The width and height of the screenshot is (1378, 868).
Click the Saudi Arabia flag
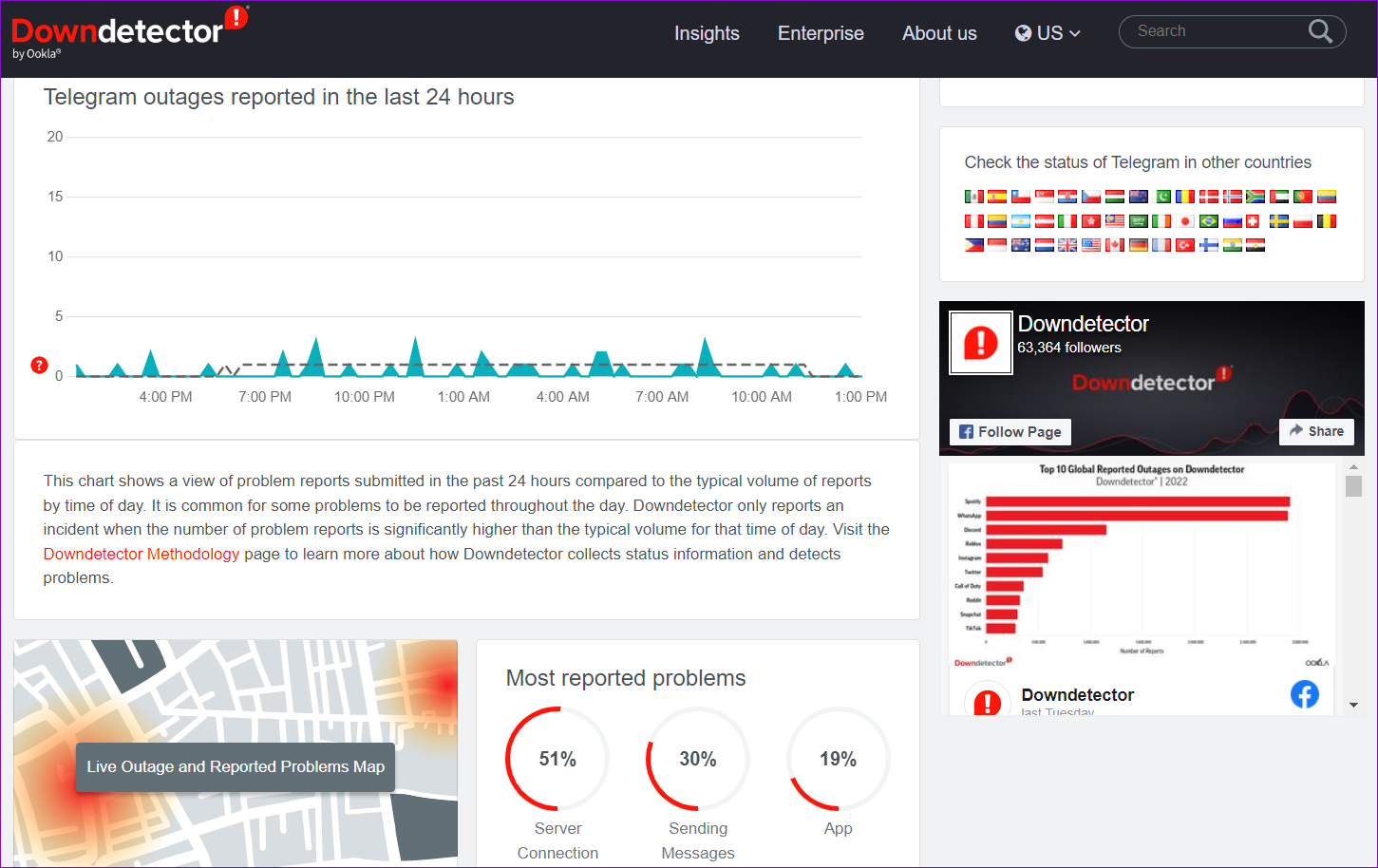coord(1139,221)
